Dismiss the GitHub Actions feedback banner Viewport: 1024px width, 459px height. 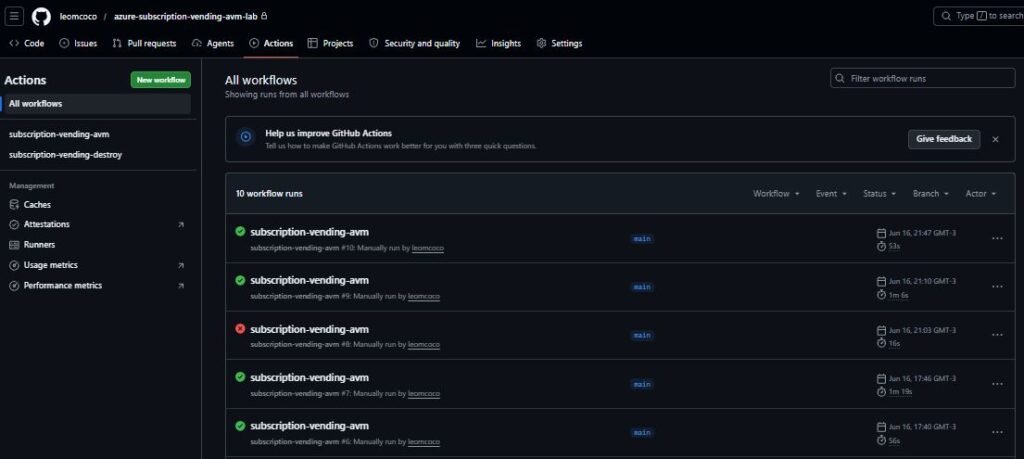[995, 139]
